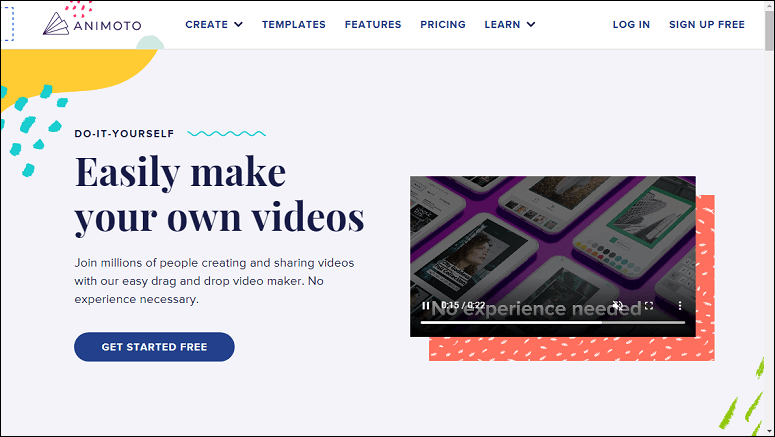Click the video time 0:15 / 0:22
775x437 pixels.
tap(463, 305)
